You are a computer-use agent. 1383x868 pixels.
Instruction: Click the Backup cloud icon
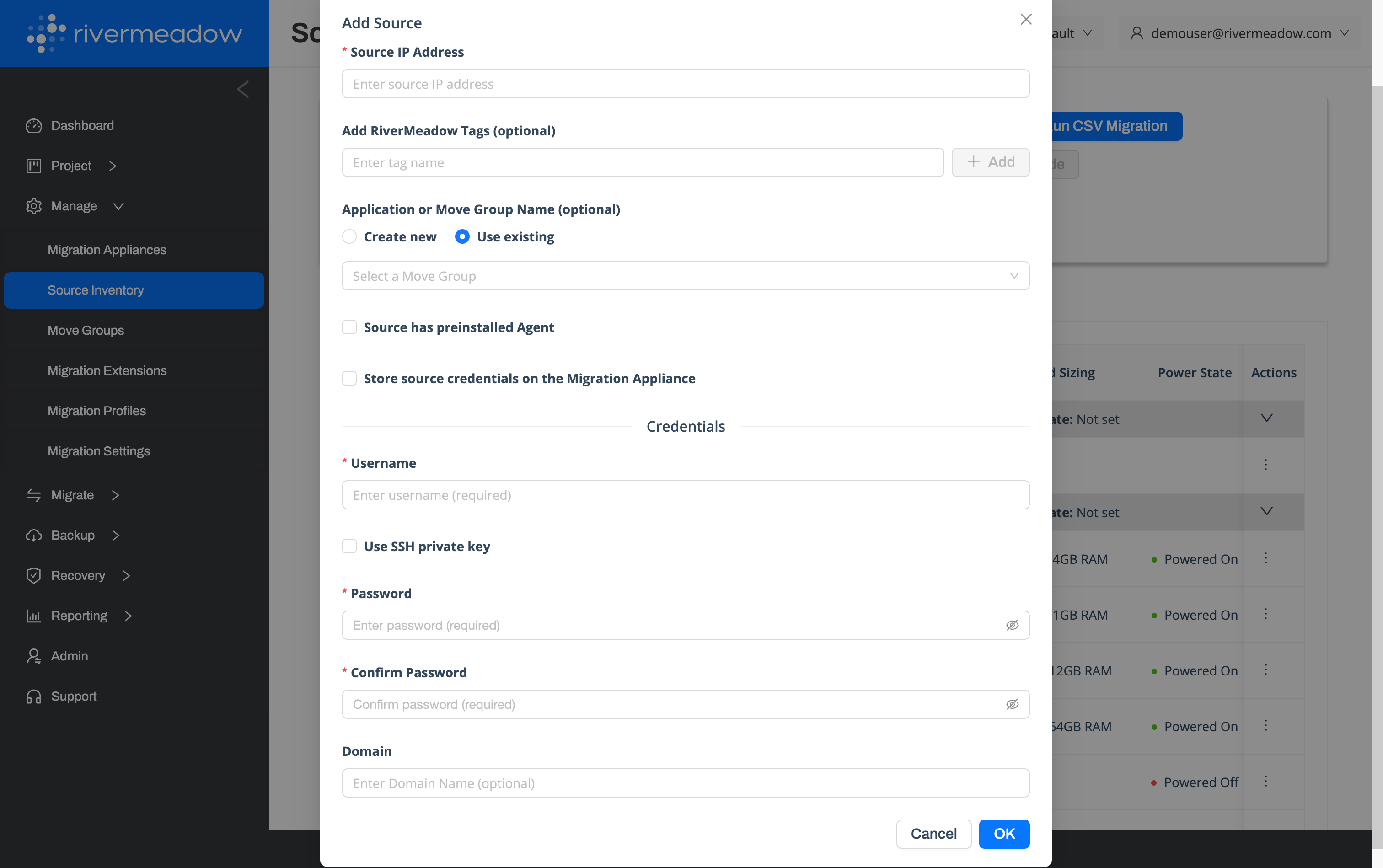click(x=34, y=535)
